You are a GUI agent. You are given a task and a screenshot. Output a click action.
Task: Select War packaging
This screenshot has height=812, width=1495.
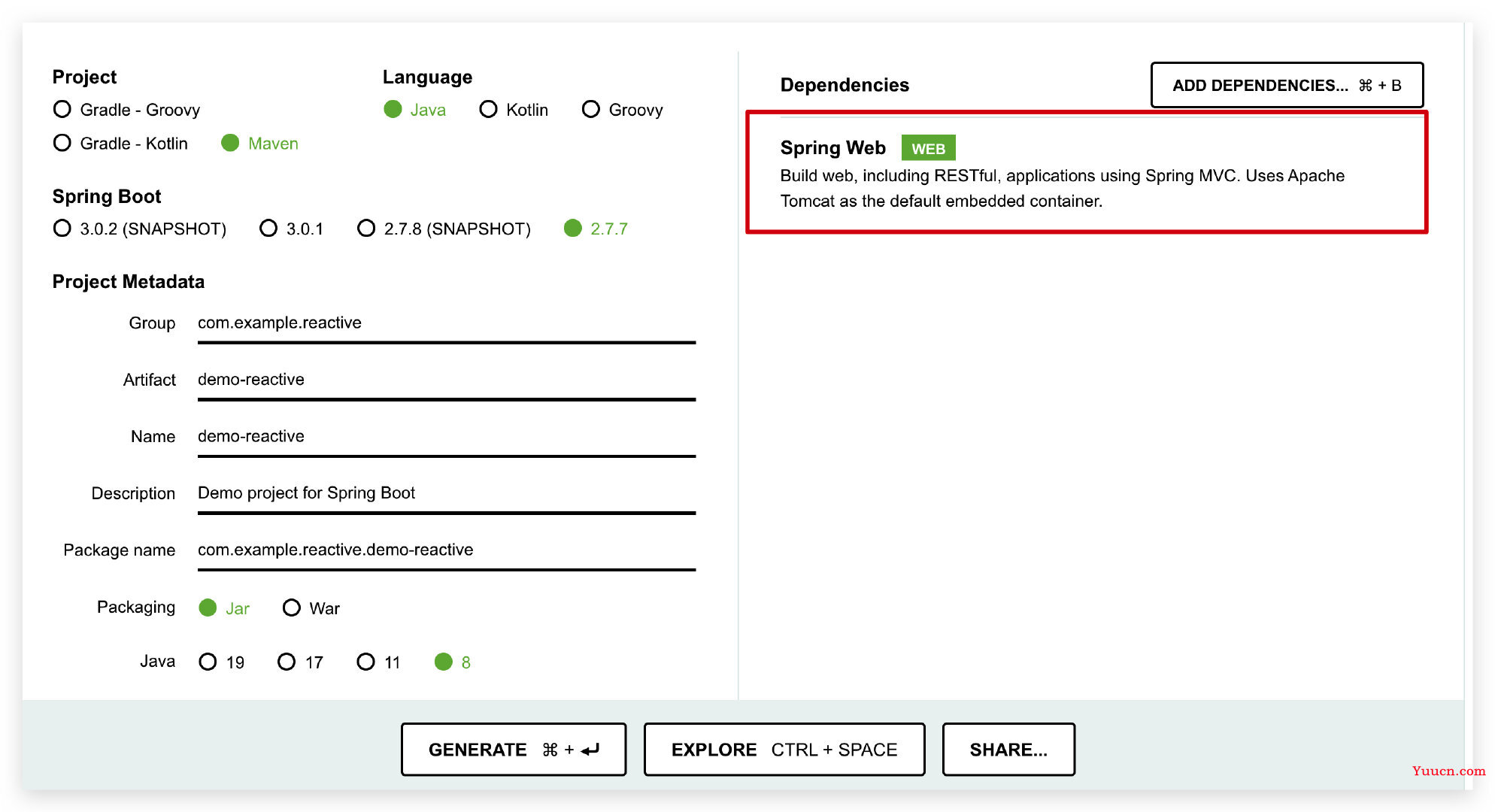311,608
